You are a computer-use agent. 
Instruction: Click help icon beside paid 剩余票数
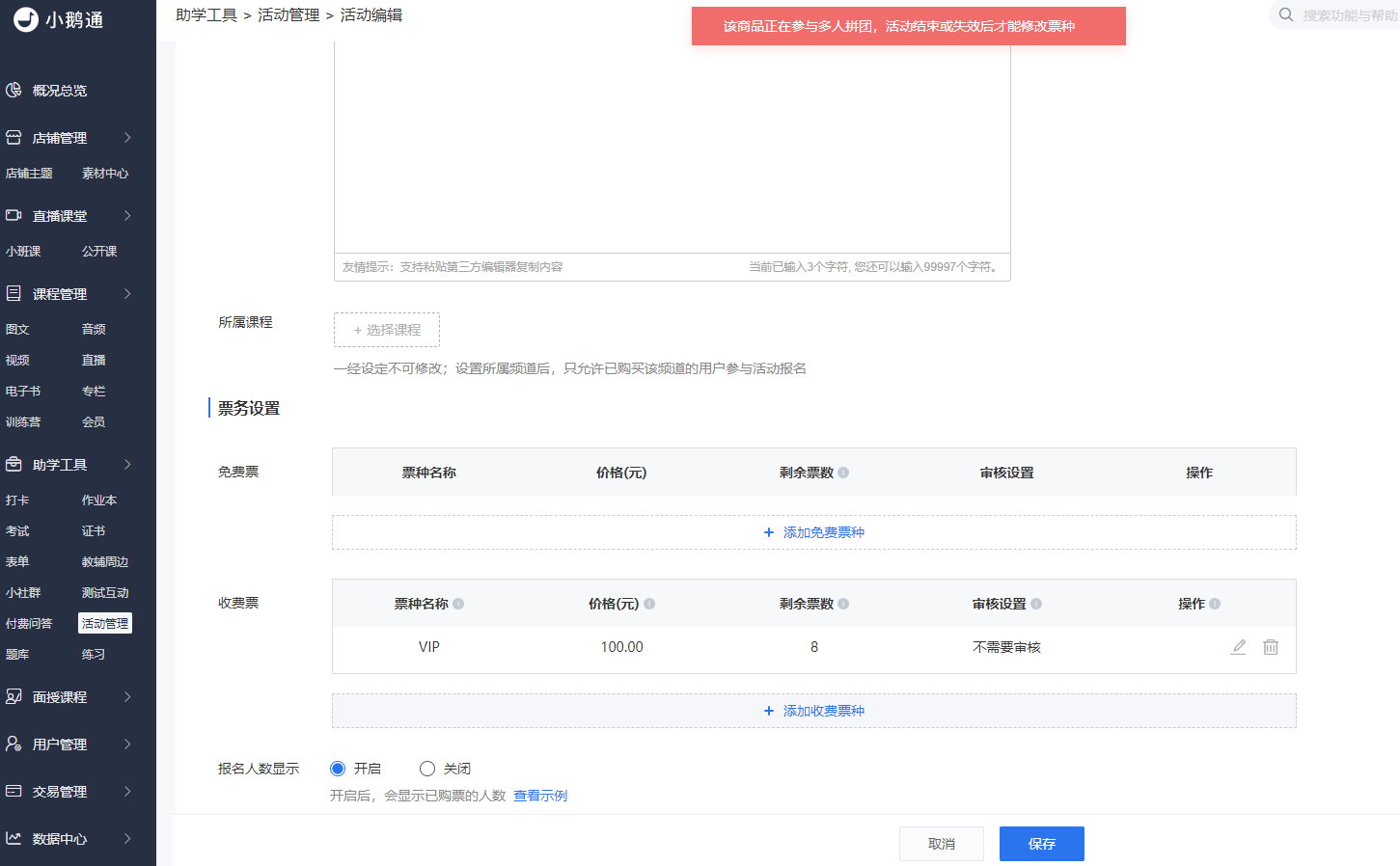pyautogui.click(x=843, y=604)
